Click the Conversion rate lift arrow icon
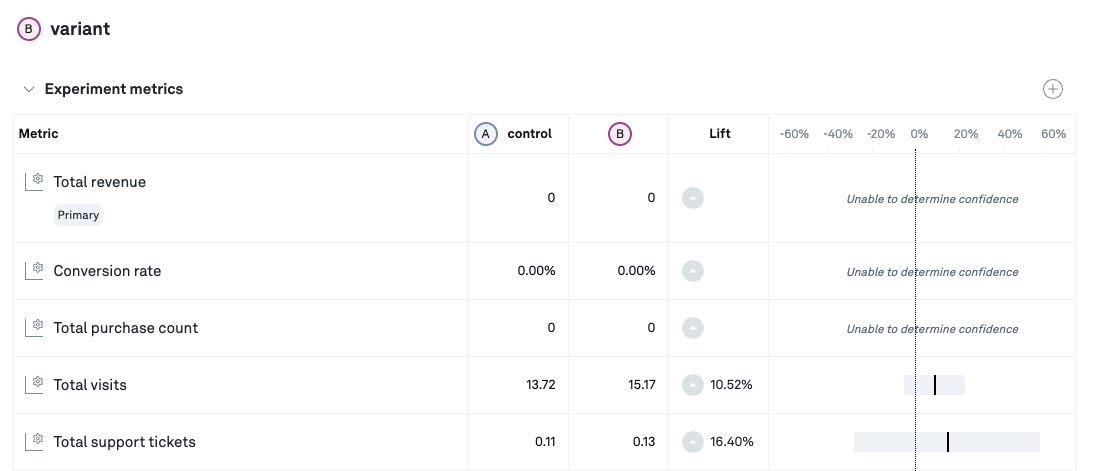Viewport: 1094px width, 471px height. click(x=693, y=271)
